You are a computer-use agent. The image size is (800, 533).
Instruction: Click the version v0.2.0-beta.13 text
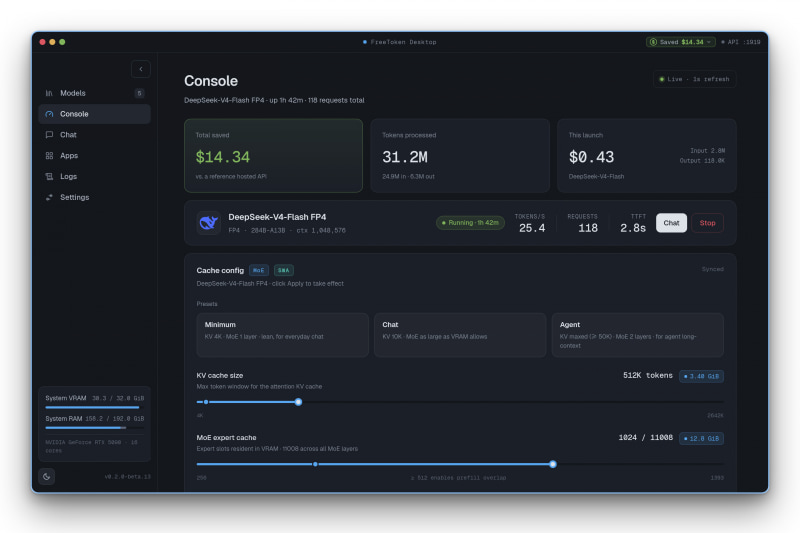coord(128,476)
